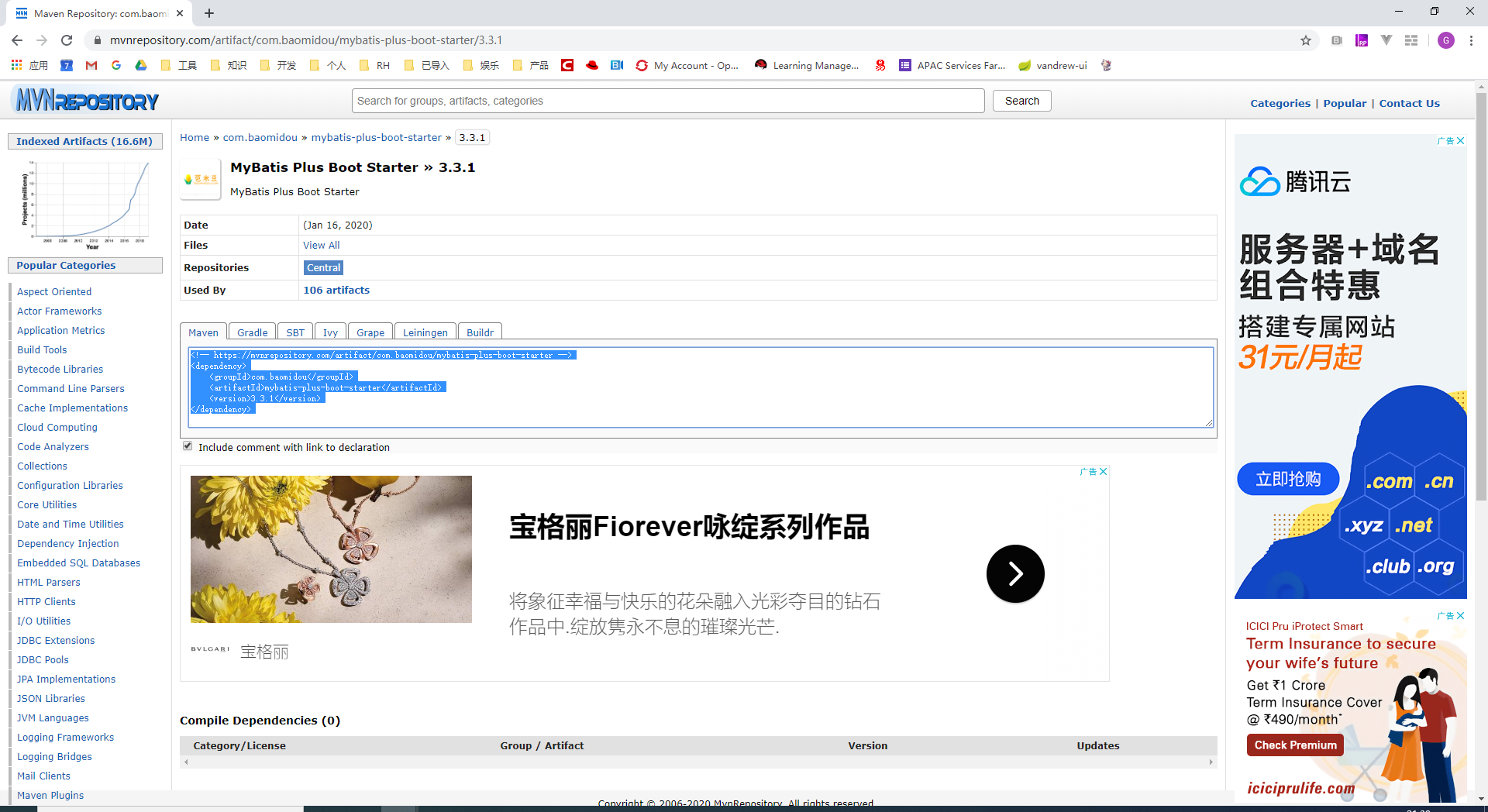
Task: Open the 106 artifacts link
Action: tap(336, 290)
